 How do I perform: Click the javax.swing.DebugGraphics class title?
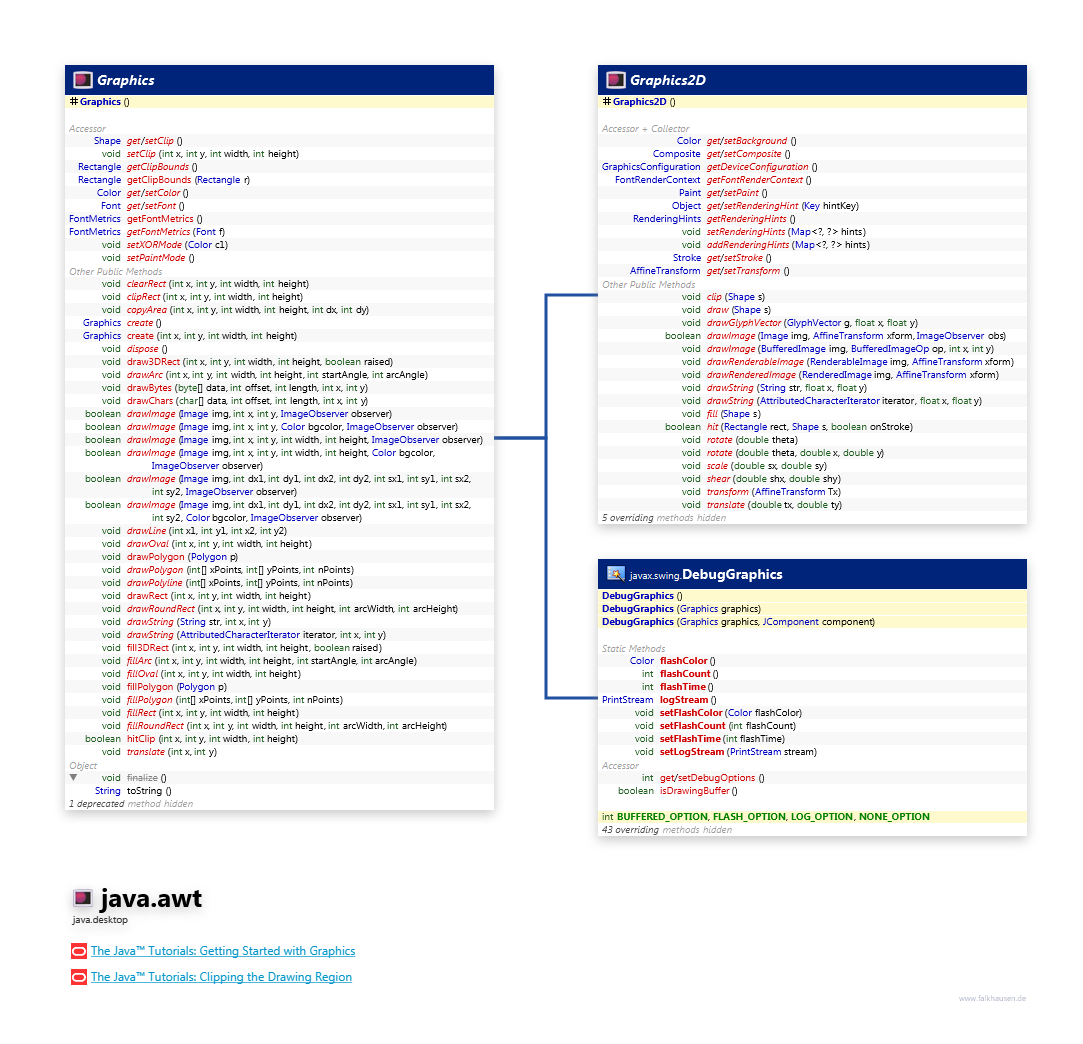[x=706, y=574]
